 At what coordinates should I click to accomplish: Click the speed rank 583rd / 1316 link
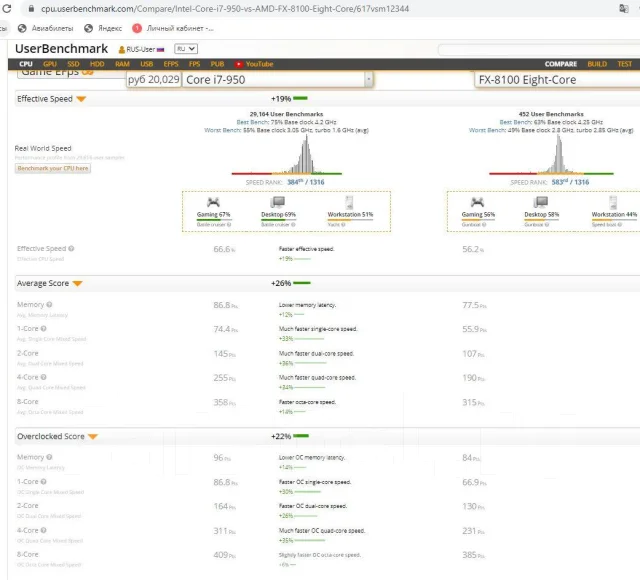[570, 182]
